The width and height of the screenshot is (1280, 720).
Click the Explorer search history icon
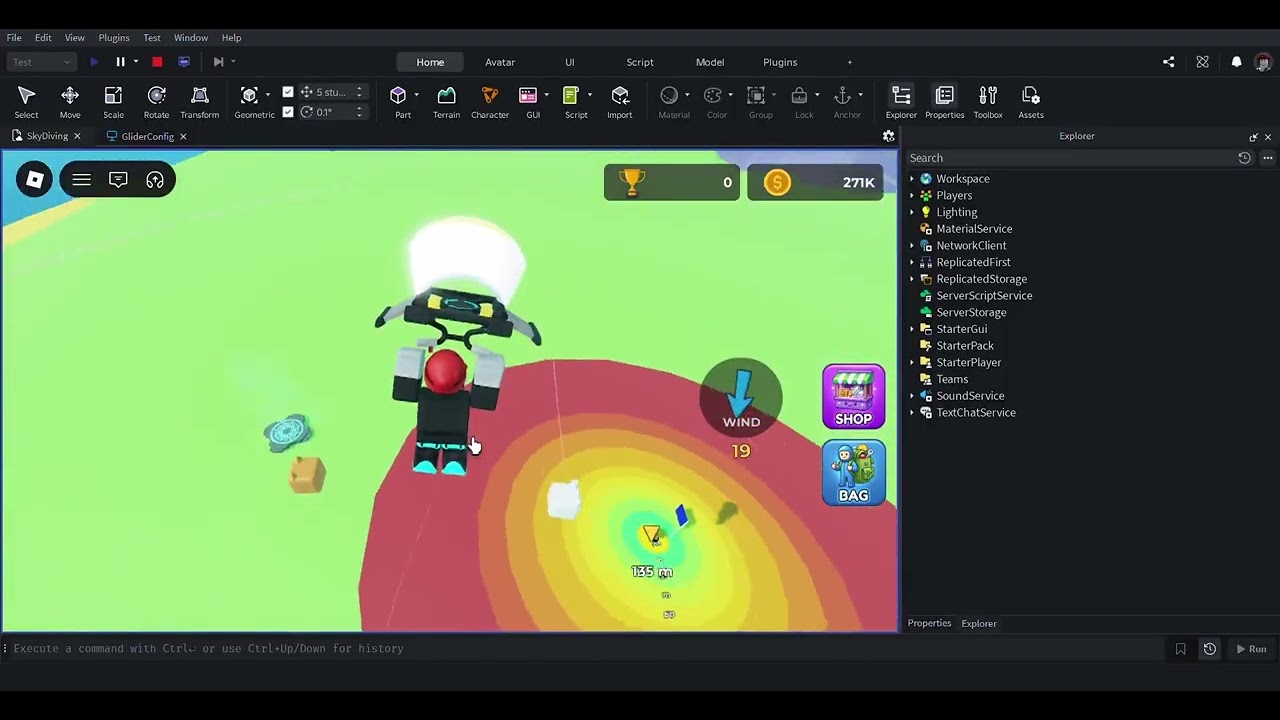click(x=1244, y=158)
